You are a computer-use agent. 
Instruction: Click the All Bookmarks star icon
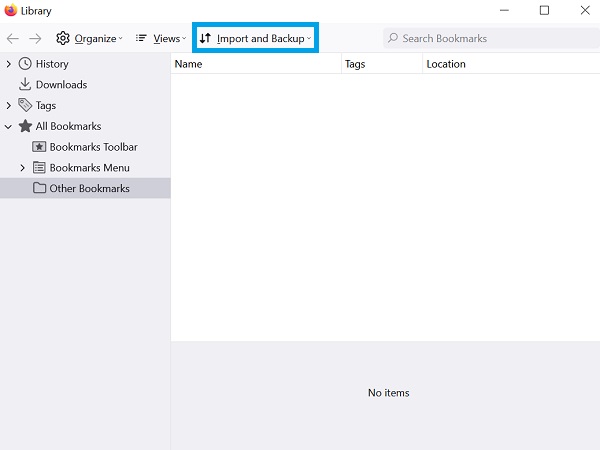(26, 126)
